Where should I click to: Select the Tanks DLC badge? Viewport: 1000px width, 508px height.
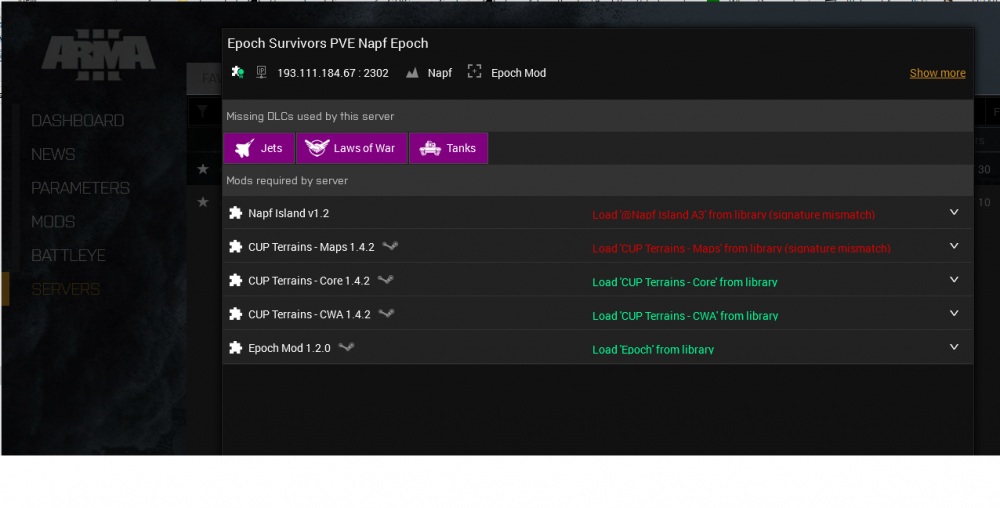coord(448,148)
